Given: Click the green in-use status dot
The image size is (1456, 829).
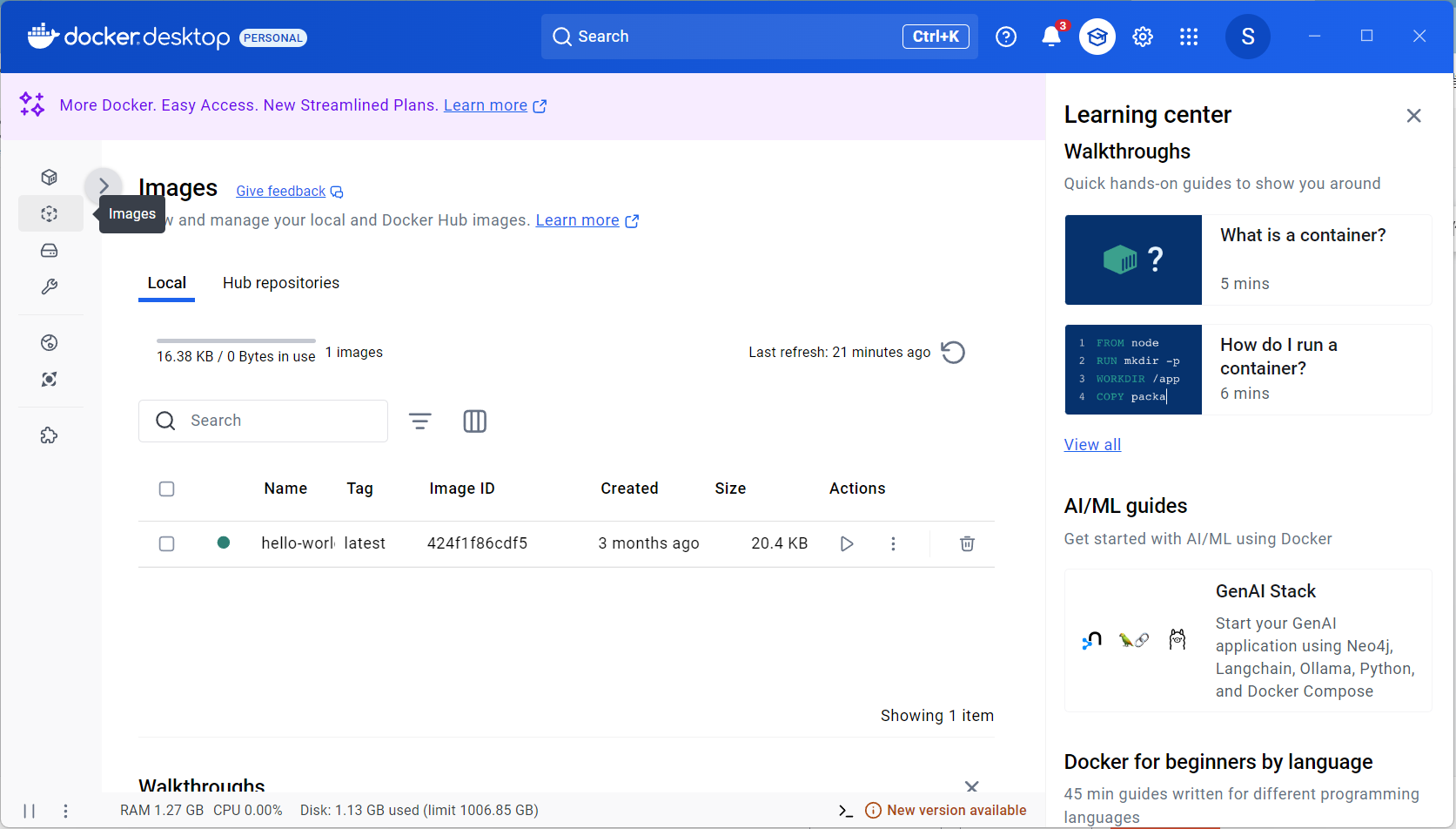Looking at the screenshot, I should (224, 543).
